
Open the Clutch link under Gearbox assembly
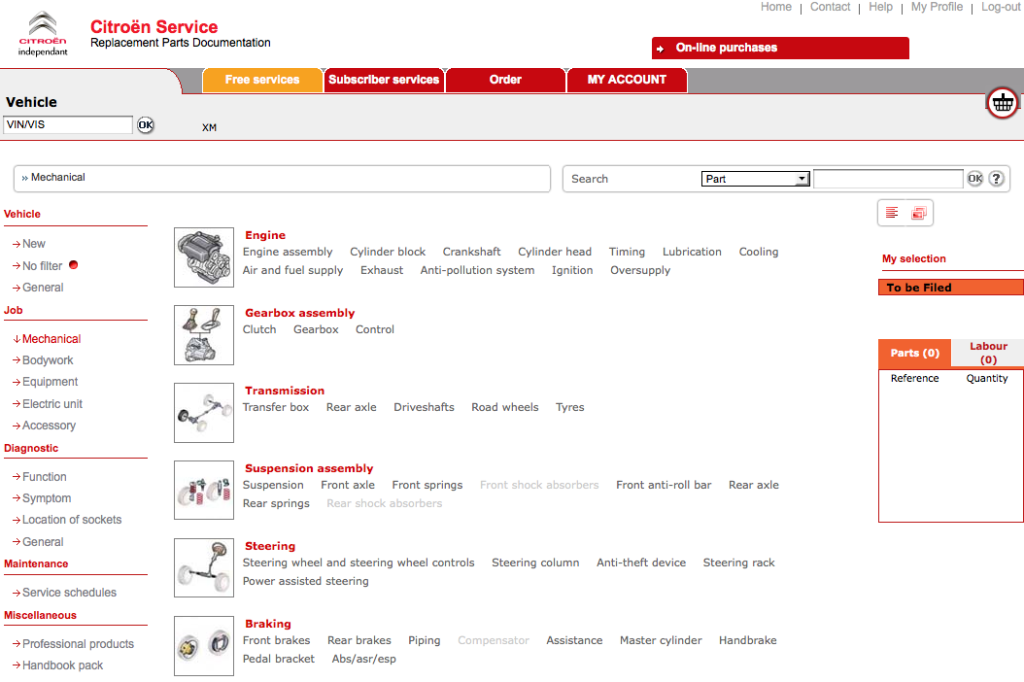coord(259,330)
